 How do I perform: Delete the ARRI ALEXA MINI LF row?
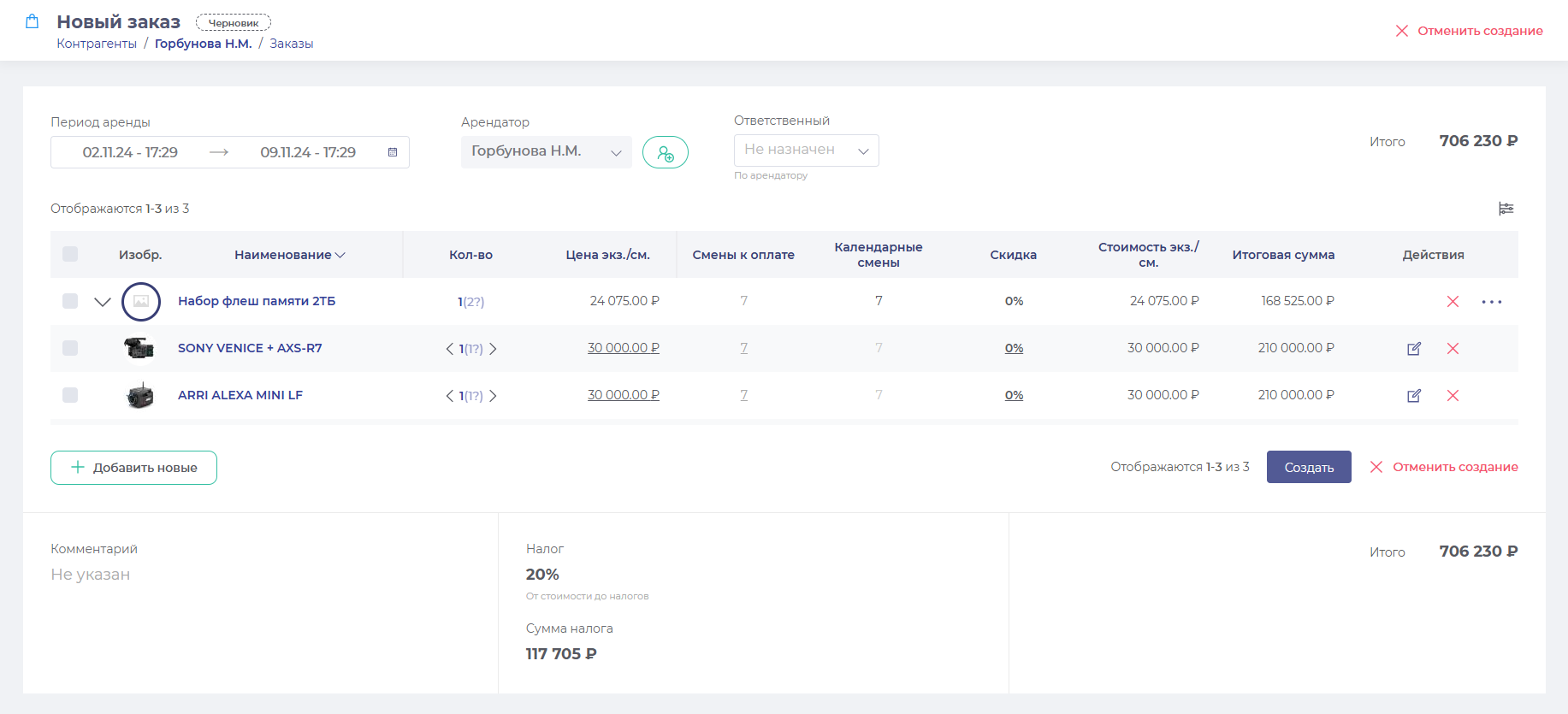click(1452, 396)
